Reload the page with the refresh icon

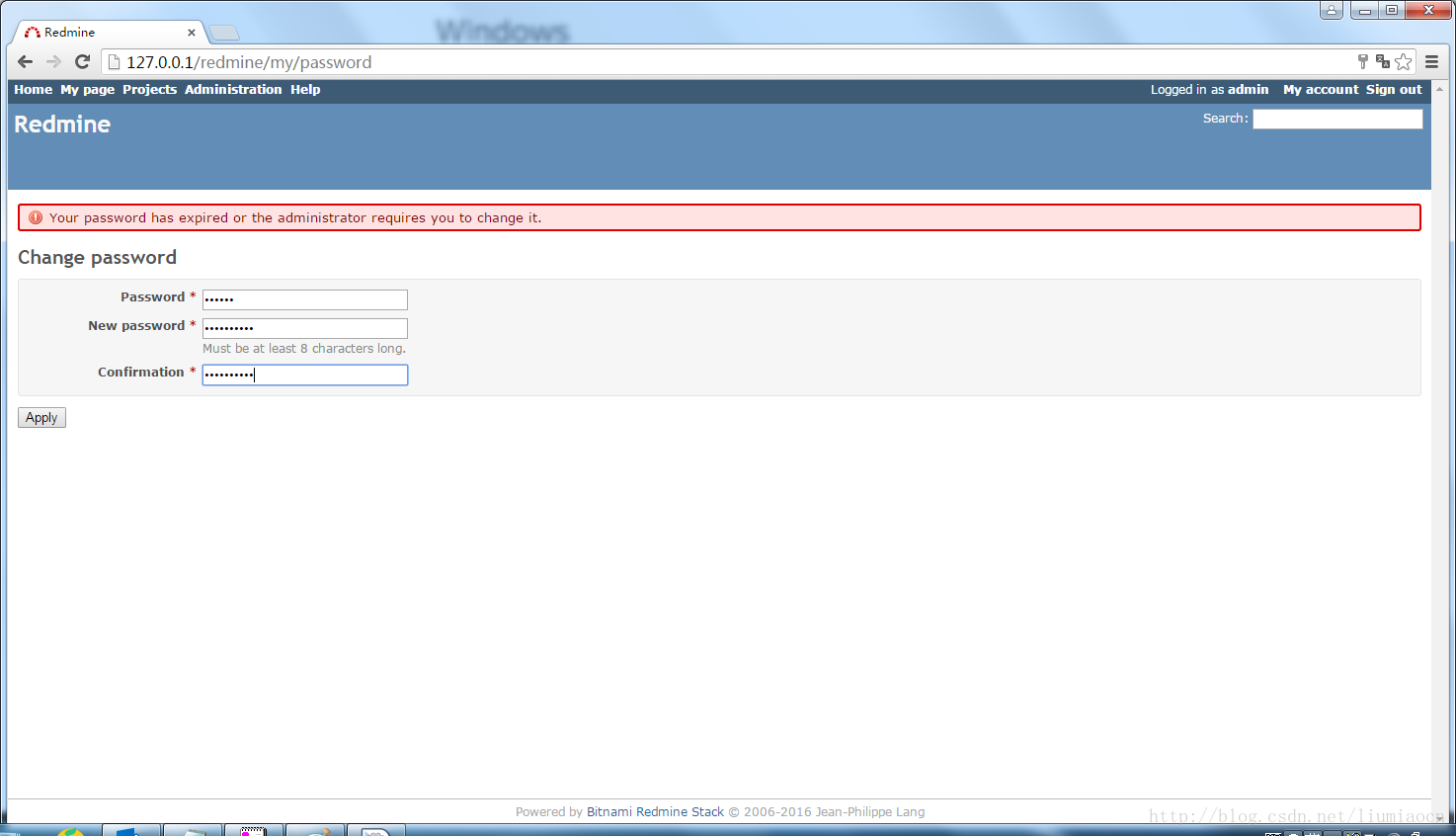[83, 62]
